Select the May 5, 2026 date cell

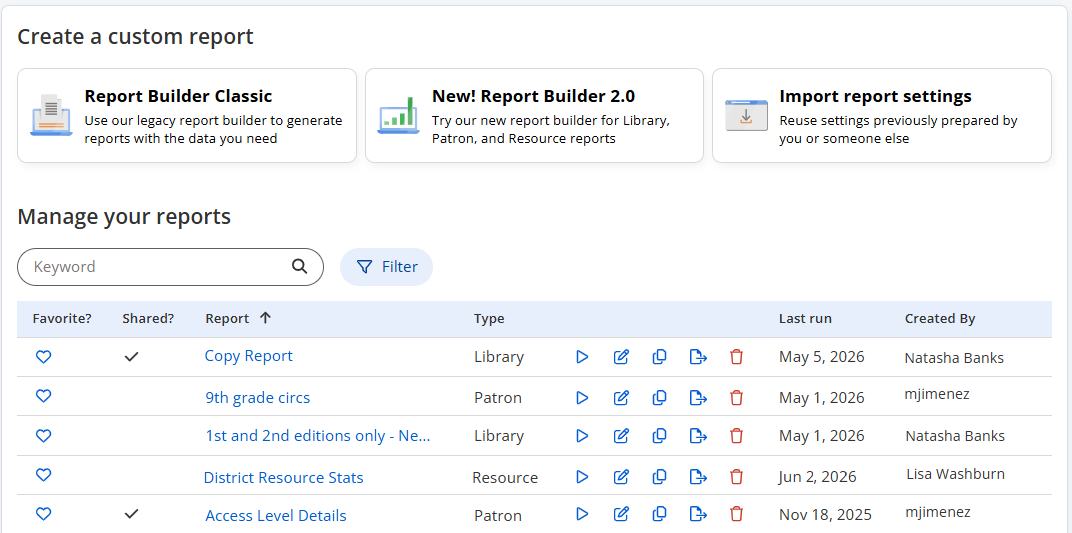click(822, 357)
